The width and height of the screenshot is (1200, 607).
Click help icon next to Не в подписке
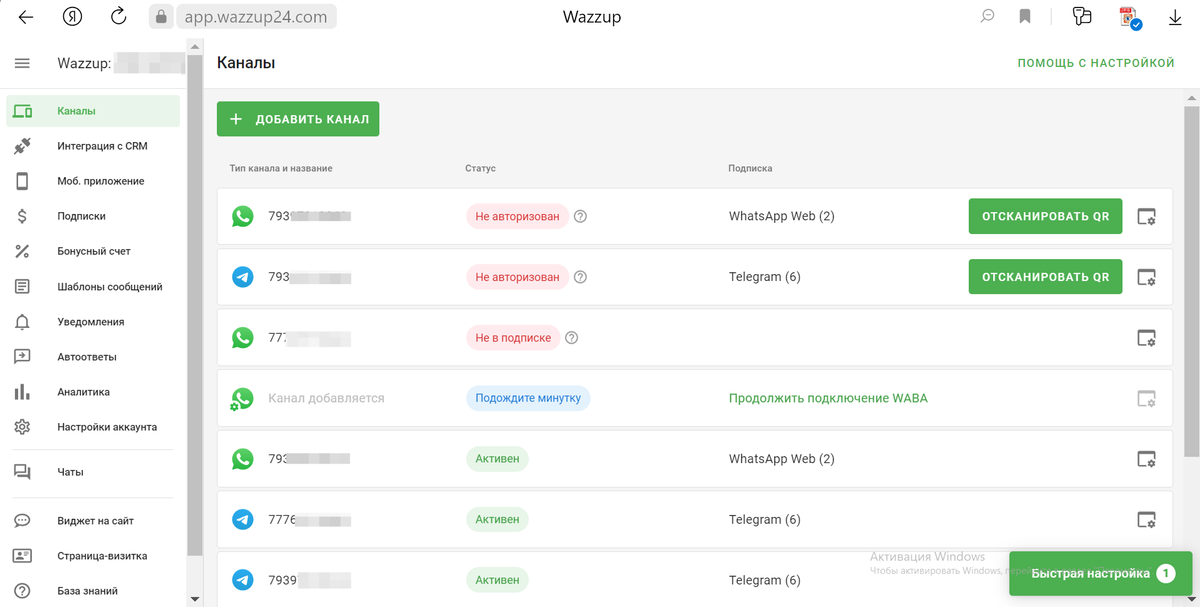572,338
